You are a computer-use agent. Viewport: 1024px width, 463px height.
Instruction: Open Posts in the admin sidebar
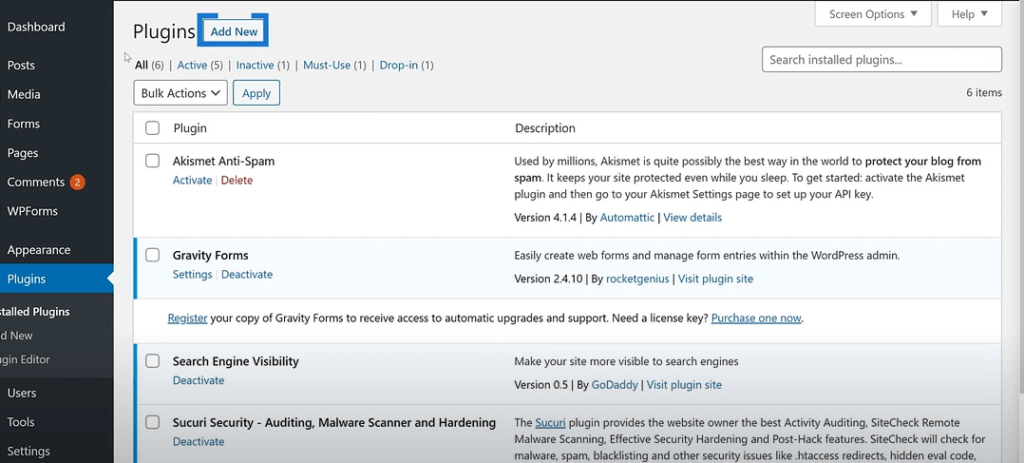[x=21, y=65]
